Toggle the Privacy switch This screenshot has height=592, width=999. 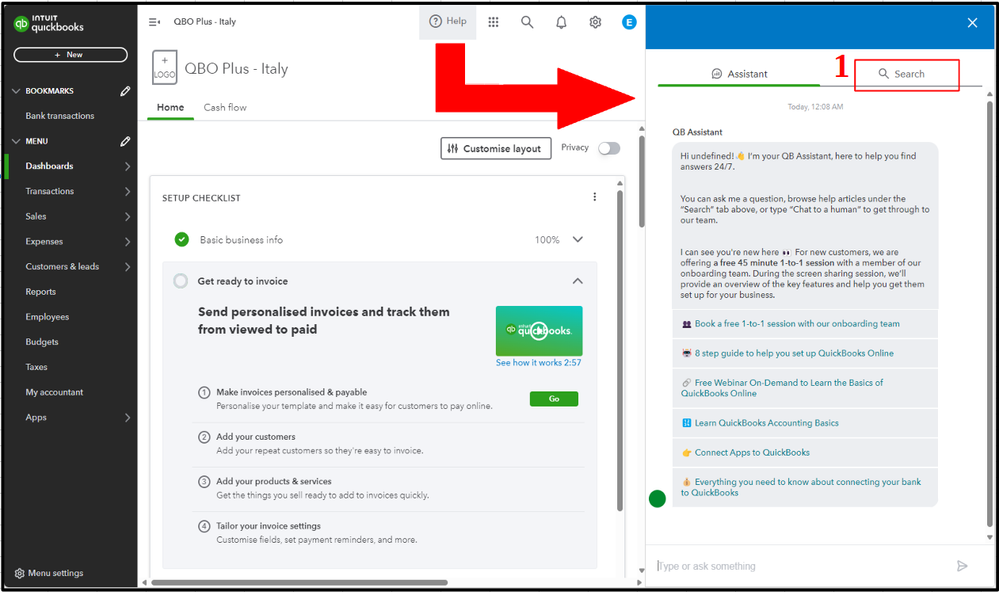[x=609, y=148]
